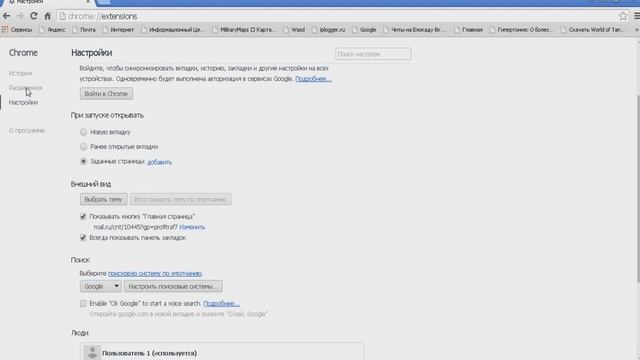The width and height of the screenshot is (640, 360).
Task: Click Изменить link for home page URL
Action: point(192,227)
